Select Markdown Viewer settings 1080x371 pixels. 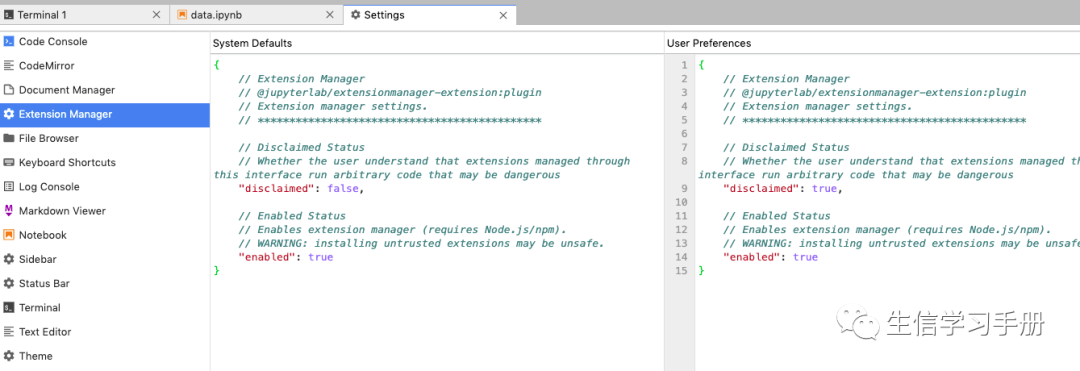[x=105, y=211]
